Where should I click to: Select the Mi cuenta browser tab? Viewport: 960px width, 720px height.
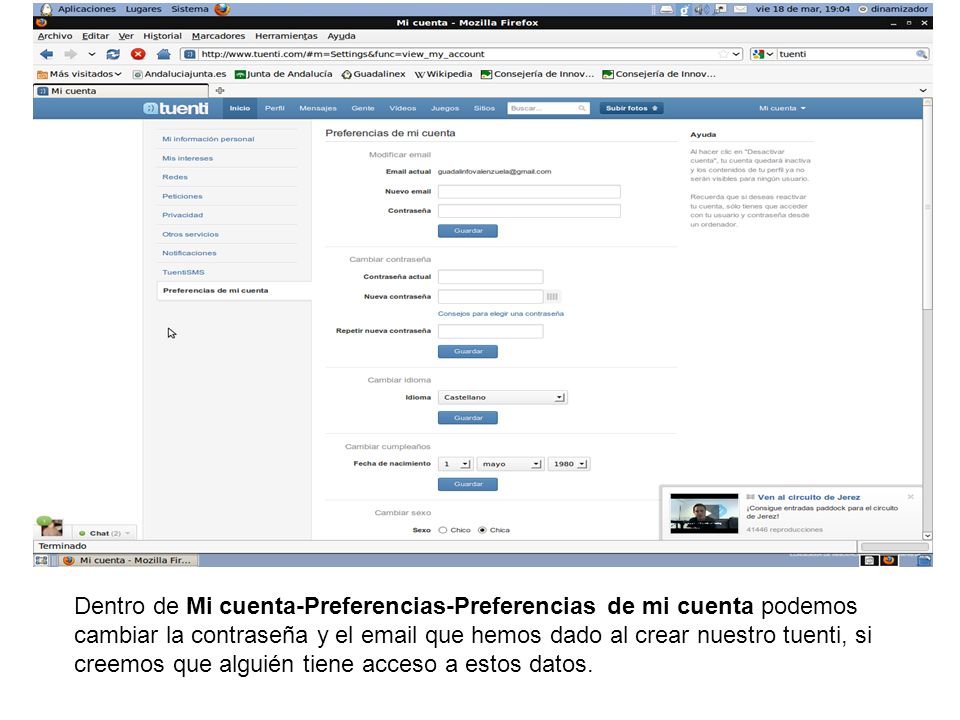121,91
